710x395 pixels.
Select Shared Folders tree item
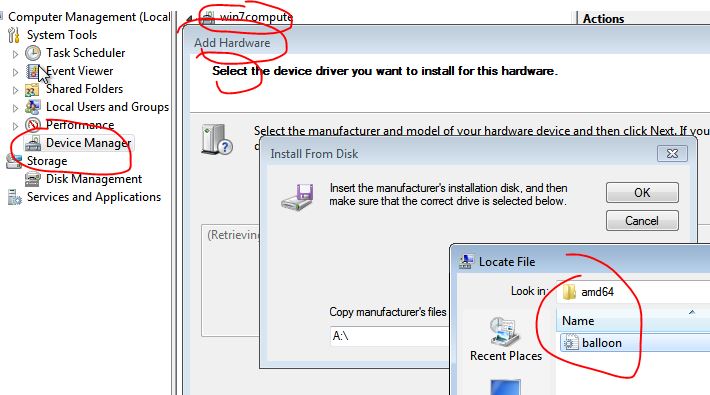(85, 89)
